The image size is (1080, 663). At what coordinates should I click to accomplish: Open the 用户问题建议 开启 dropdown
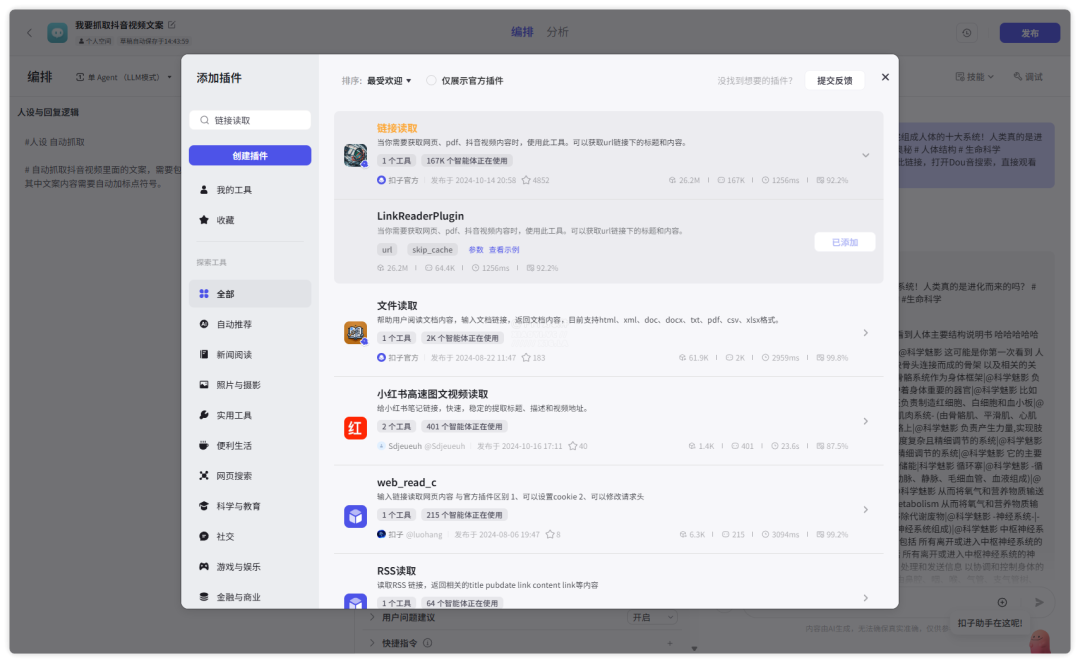[x=653, y=618]
